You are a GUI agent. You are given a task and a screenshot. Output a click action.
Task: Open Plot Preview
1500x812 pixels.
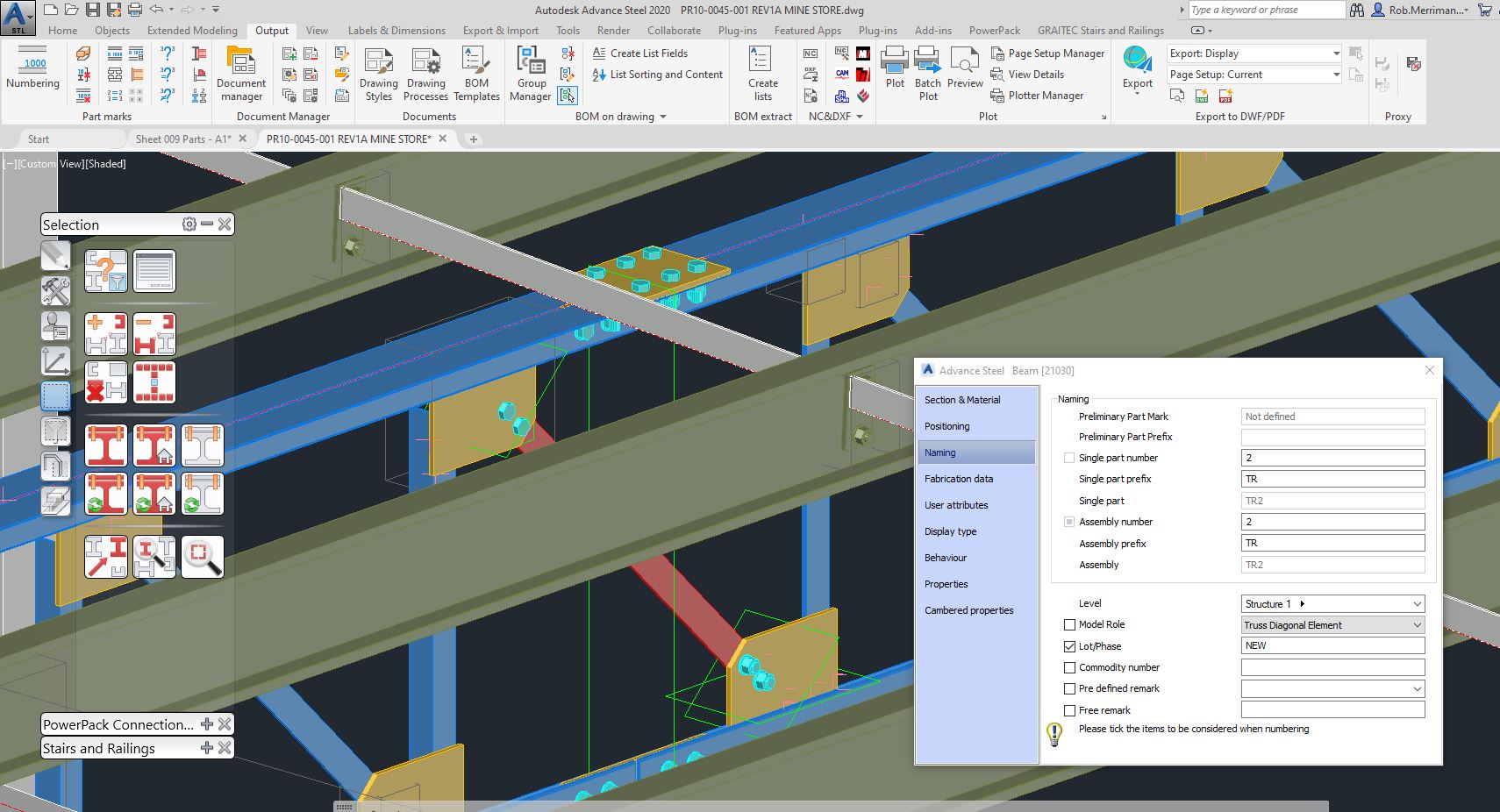click(965, 68)
